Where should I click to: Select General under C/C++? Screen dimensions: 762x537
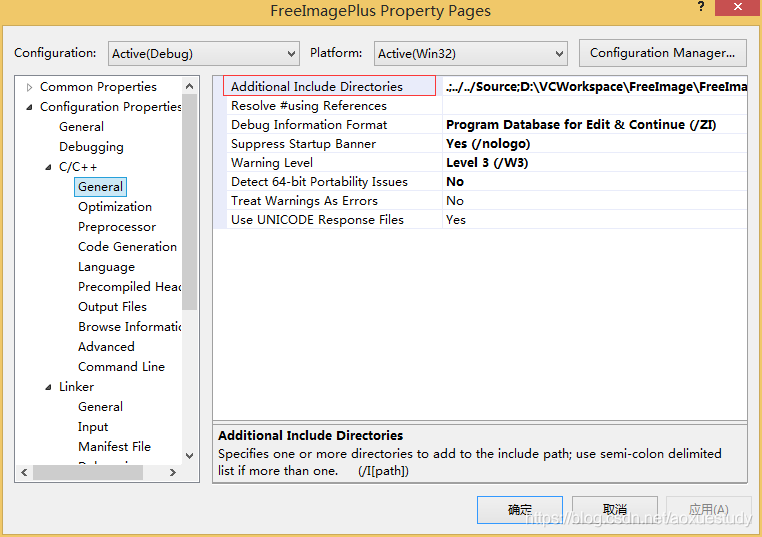pos(100,187)
